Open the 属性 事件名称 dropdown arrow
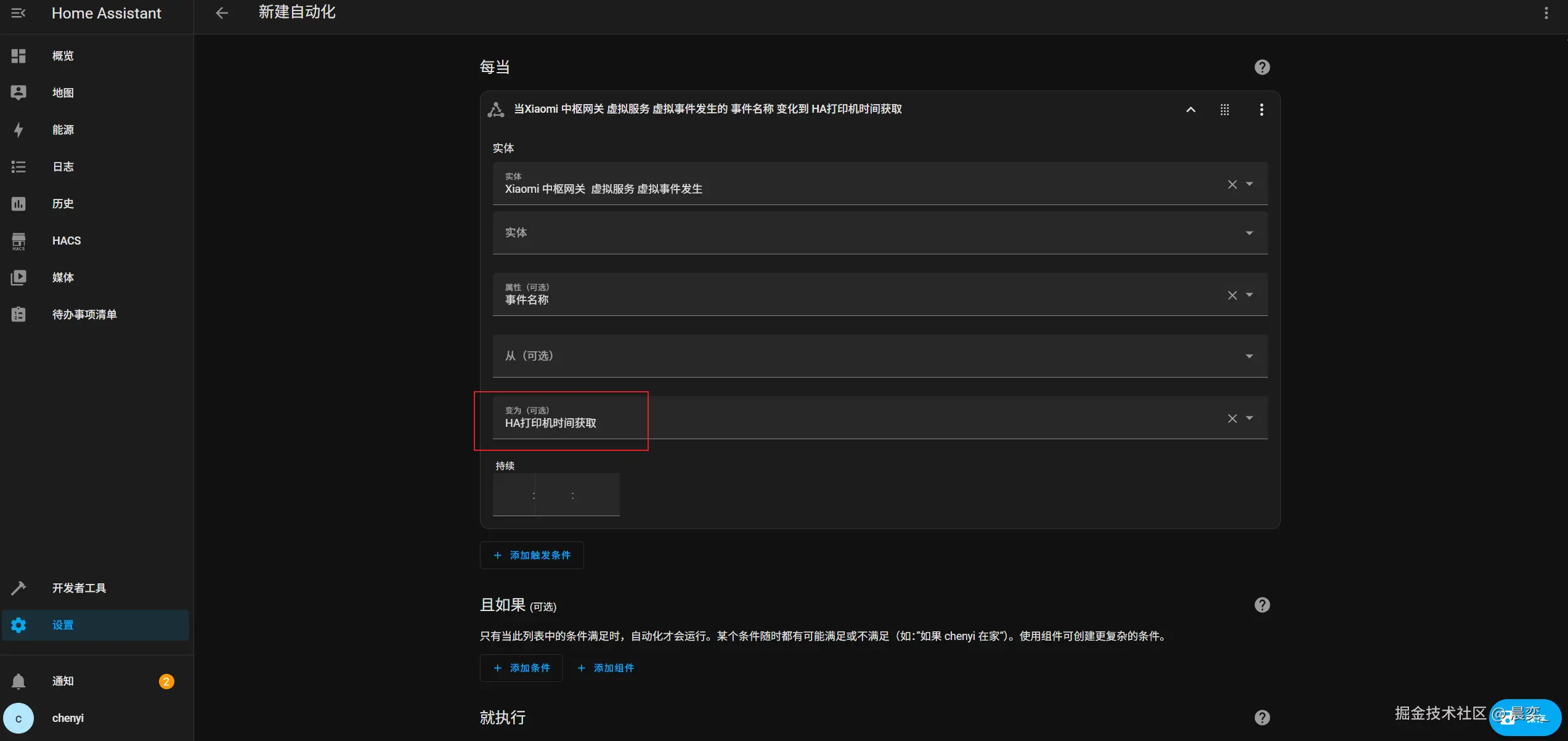This screenshot has height=741, width=1568. [x=1249, y=295]
